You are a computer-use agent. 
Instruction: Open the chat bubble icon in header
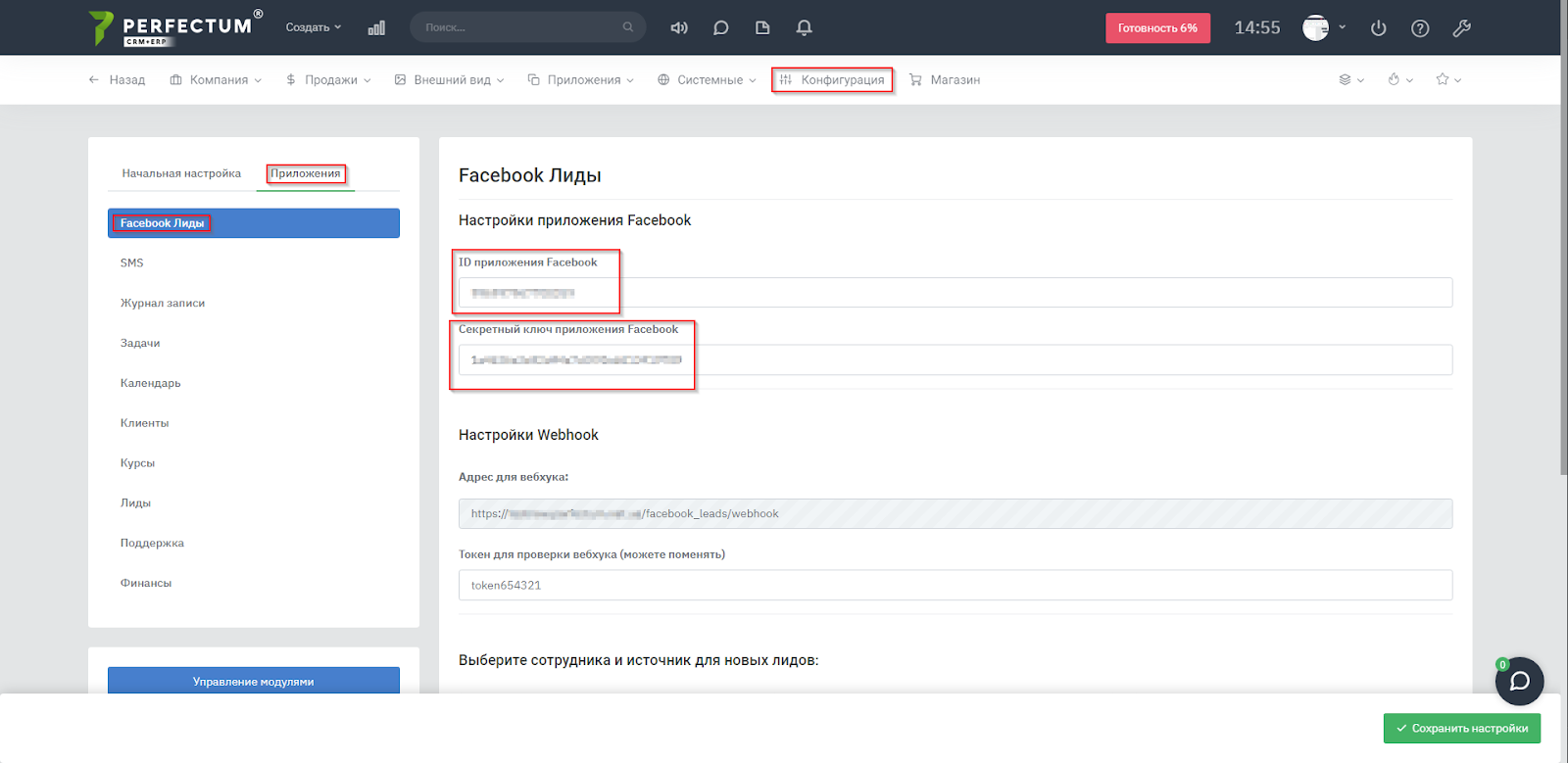tap(721, 27)
